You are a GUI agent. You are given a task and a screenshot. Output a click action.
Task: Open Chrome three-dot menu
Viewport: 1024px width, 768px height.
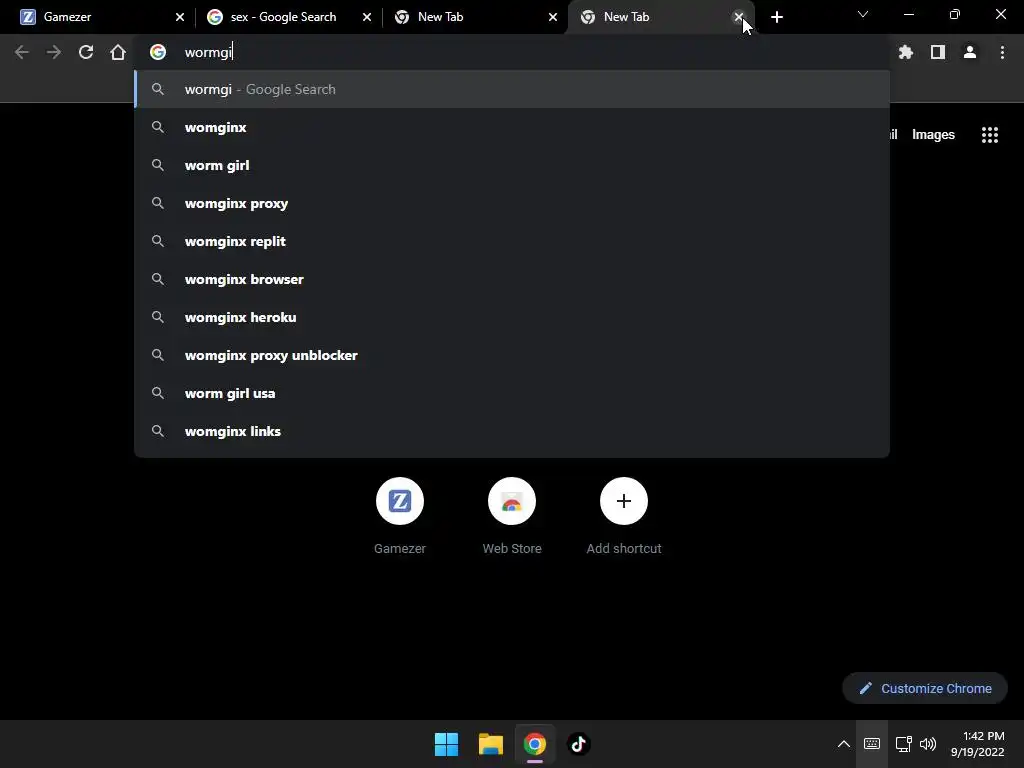(1002, 52)
